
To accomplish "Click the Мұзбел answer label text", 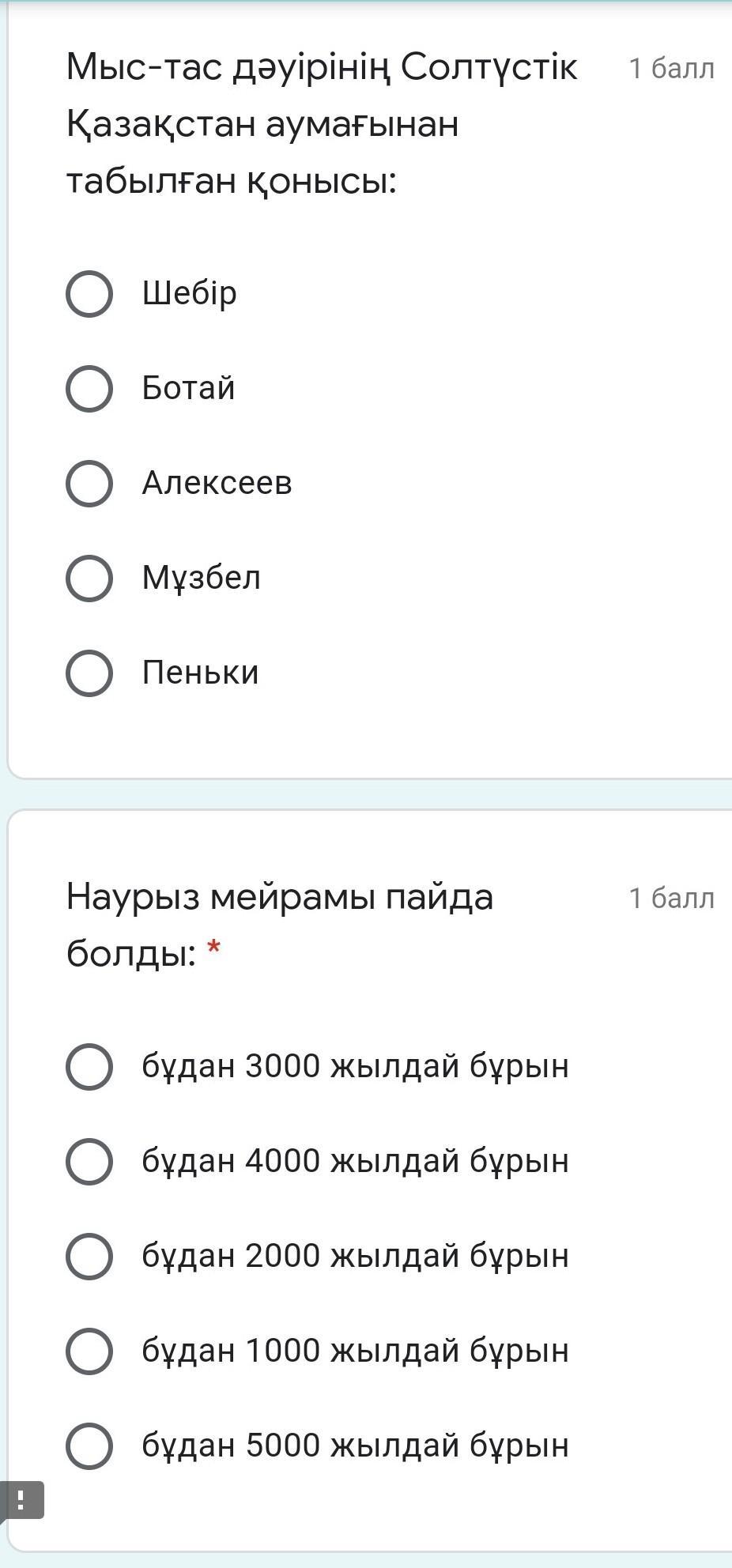I will (202, 578).
